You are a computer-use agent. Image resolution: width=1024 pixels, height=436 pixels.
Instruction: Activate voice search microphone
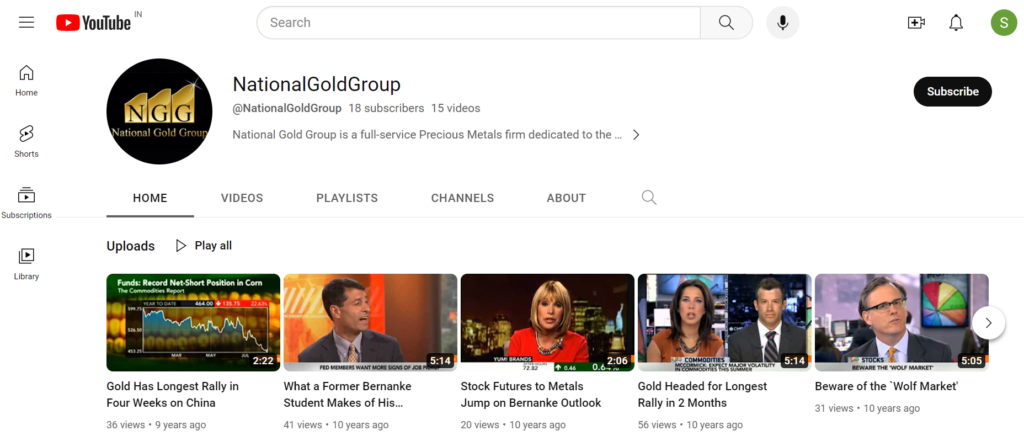[x=782, y=23]
